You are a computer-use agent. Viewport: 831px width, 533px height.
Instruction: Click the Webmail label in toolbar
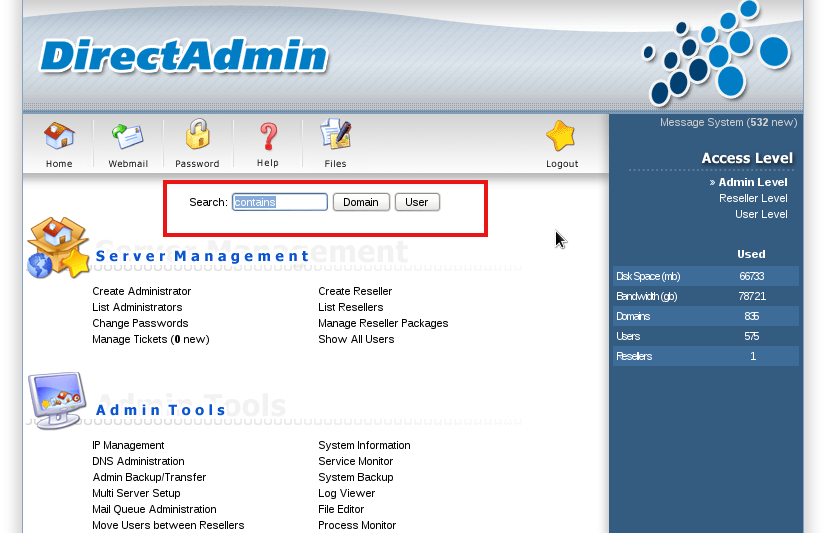tap(128, 164)
